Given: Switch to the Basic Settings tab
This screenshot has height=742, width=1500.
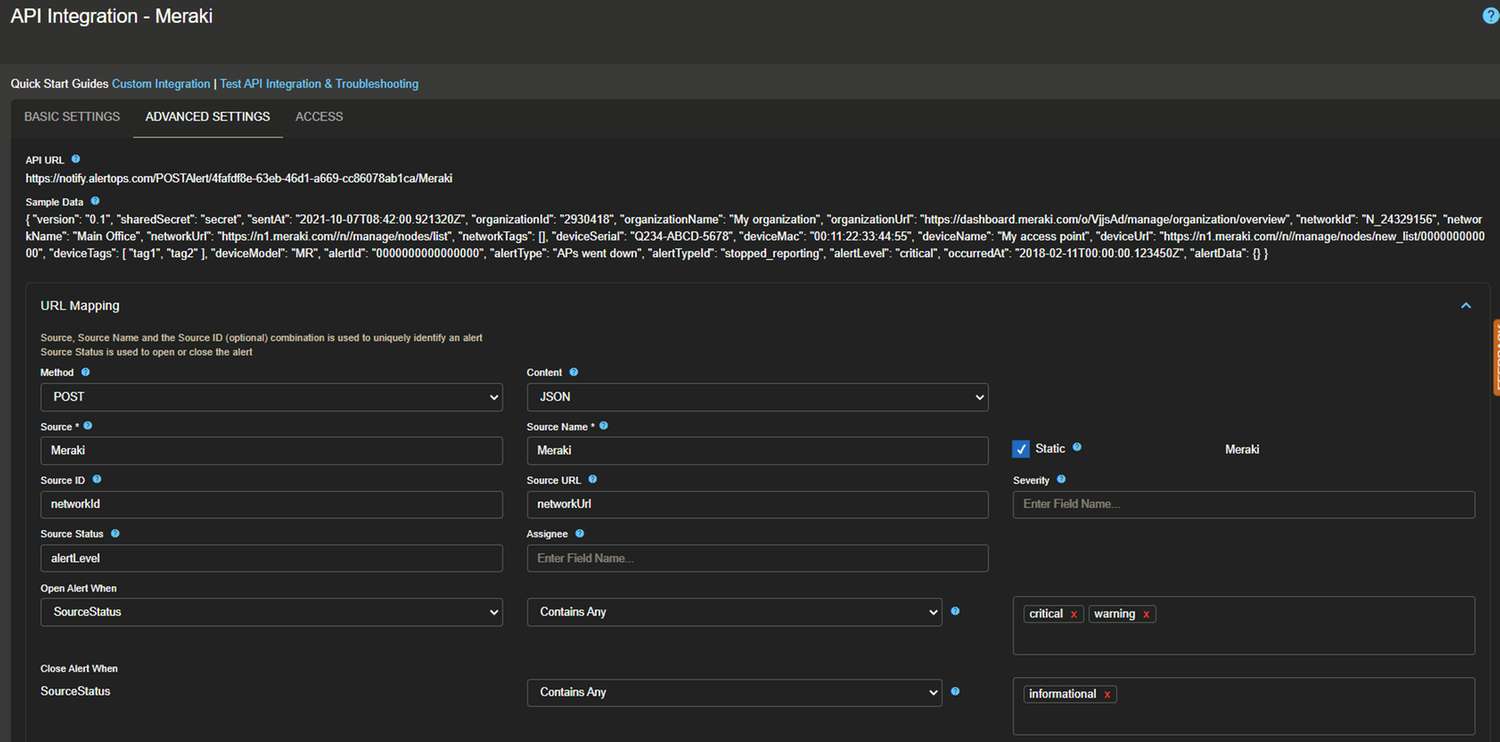Looking at the screenshot, I should (71, 116).
